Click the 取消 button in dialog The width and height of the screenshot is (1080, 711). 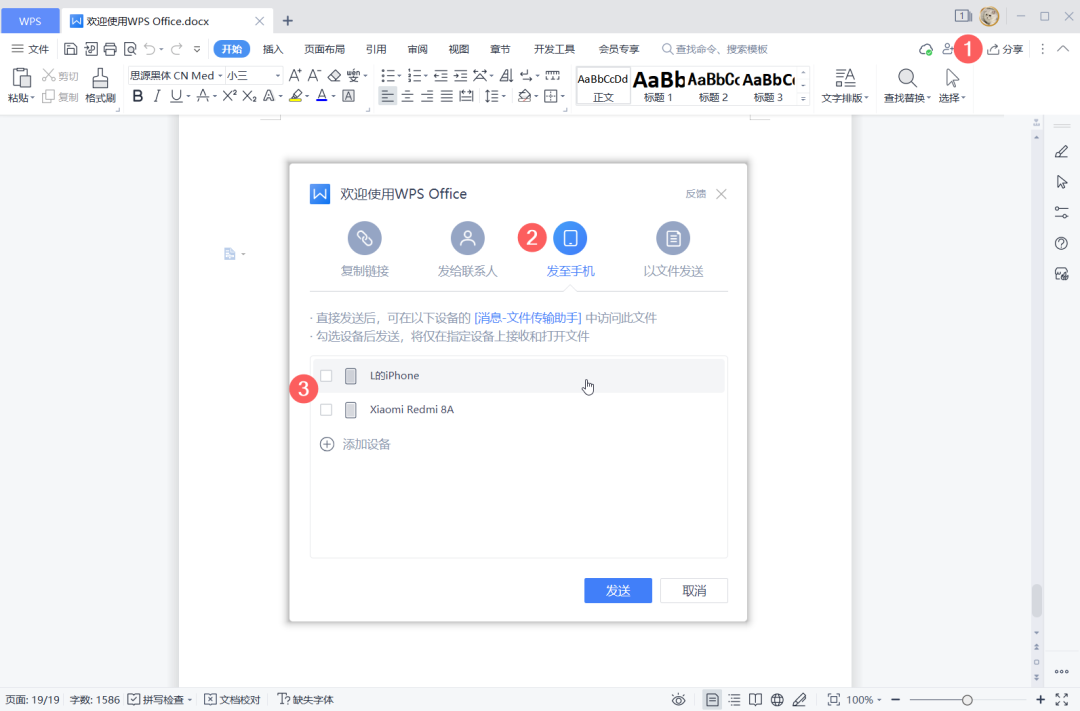[x=694, y=590]
